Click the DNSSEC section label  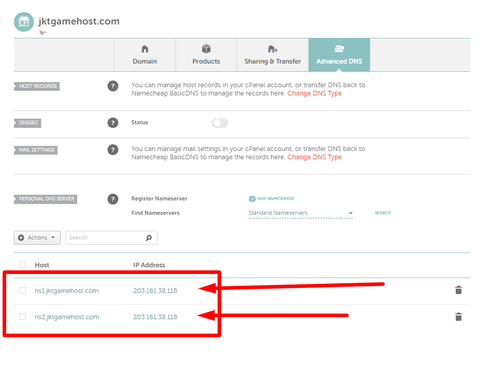point(28,123)
